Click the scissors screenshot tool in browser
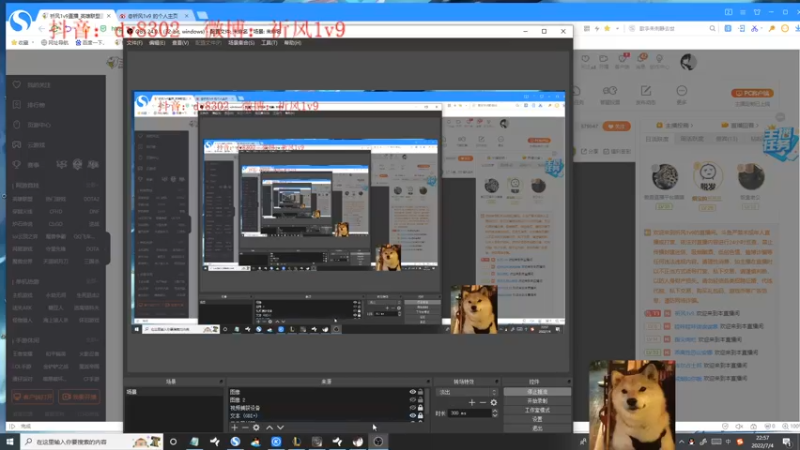 (755, 29)
